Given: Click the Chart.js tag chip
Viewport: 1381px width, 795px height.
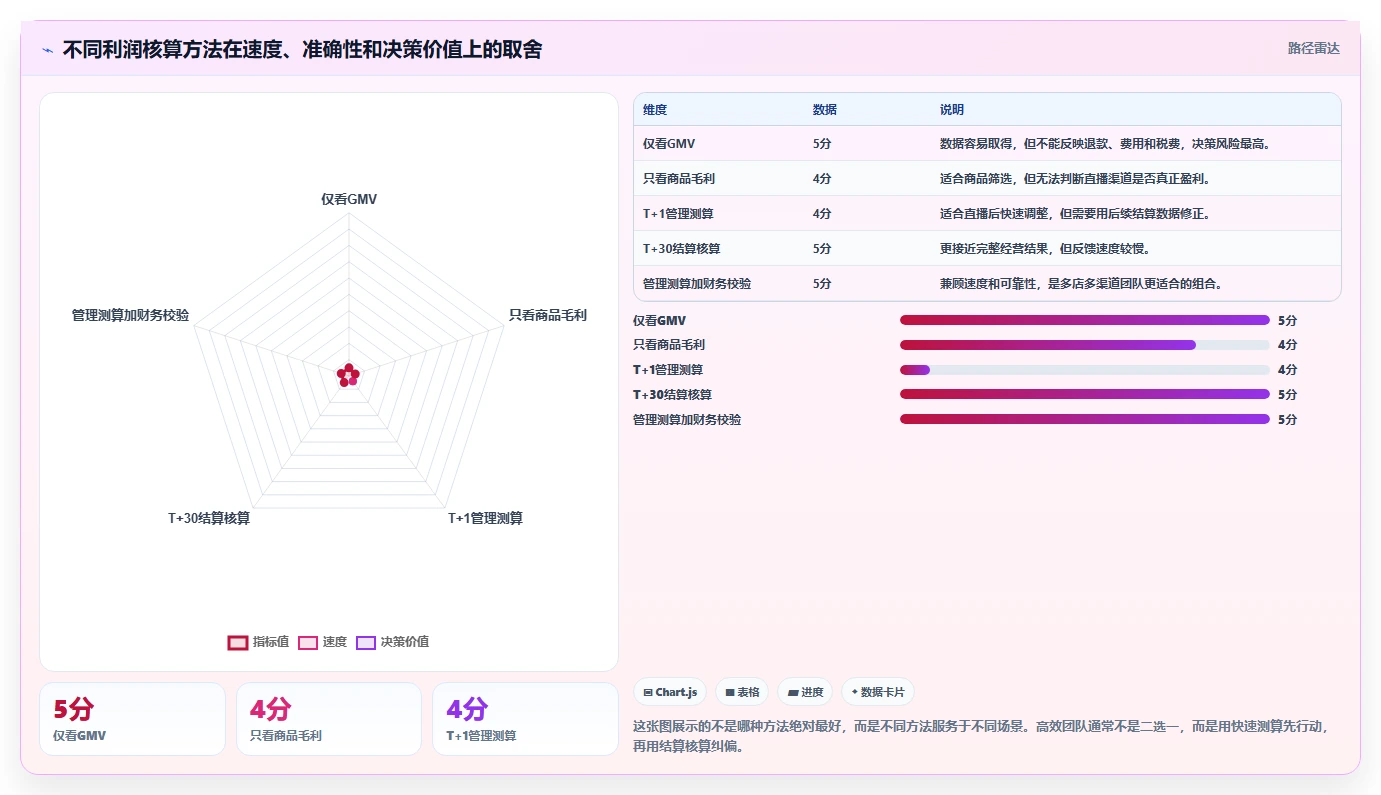Looking at the screenshot, I should pyautogui.click(x=670, y=692).
